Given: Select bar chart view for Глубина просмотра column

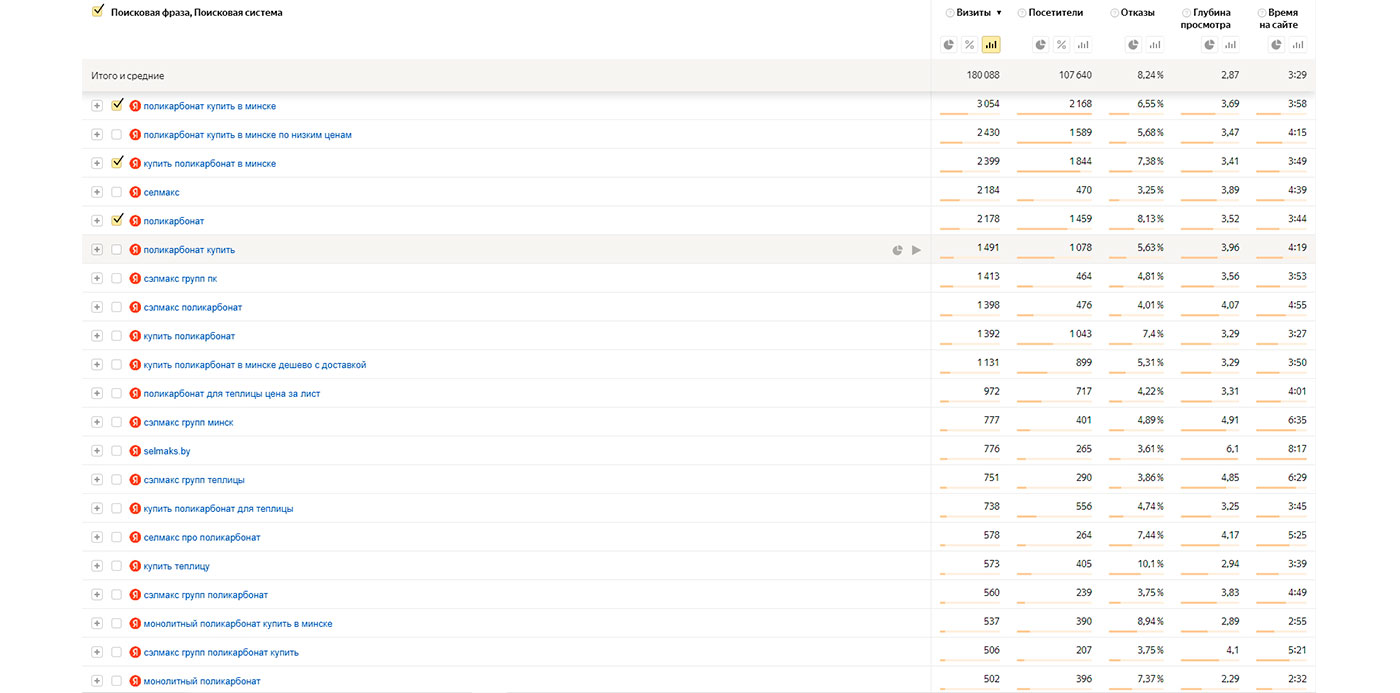Looking at the screenshot, I should click(1230, 45).
